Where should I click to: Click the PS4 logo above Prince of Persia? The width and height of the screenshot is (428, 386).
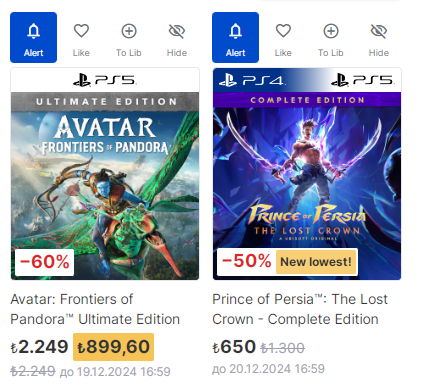click(252, 80)
